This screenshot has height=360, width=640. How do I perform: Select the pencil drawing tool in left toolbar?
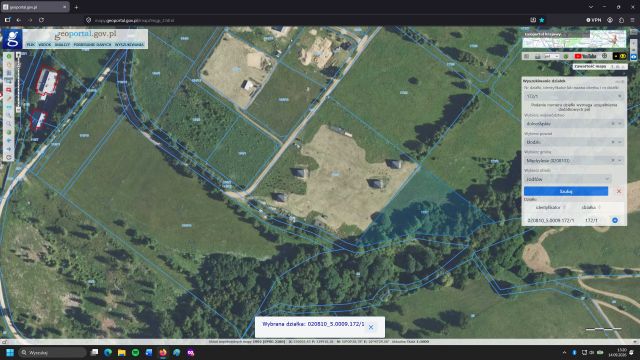(9, 98)
